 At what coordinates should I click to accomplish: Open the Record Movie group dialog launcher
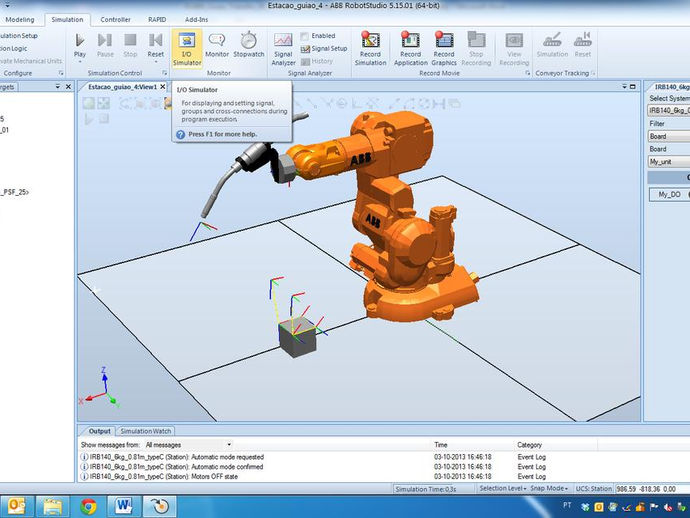pos(527,73)
